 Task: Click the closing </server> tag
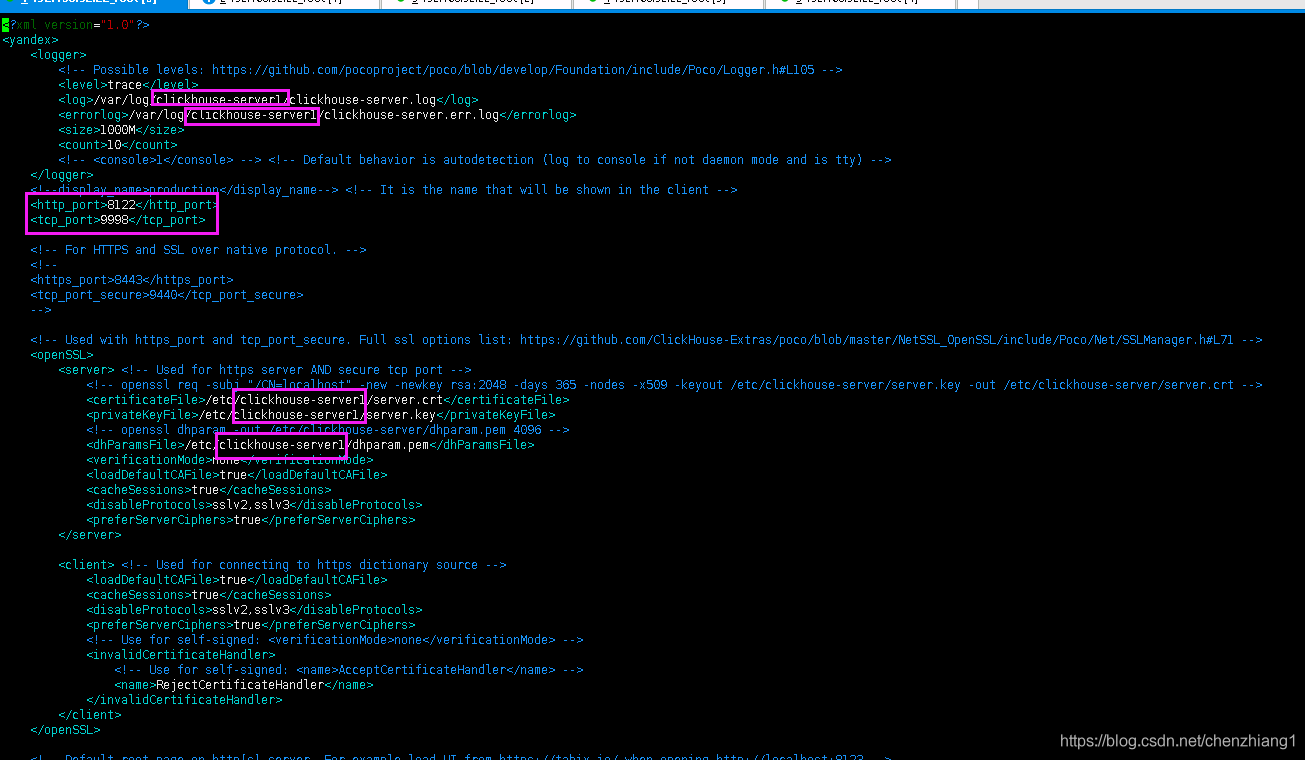click(x=89, y=535)
